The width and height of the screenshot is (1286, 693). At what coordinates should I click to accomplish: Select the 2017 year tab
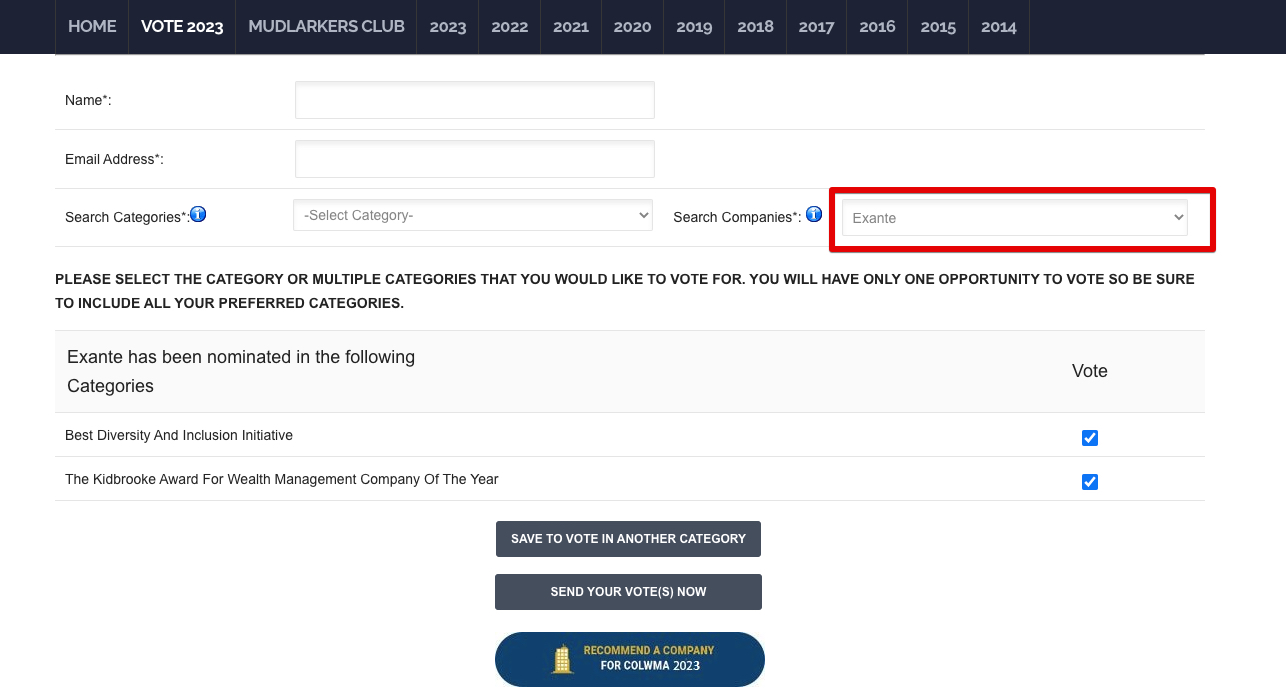point(816,27)
